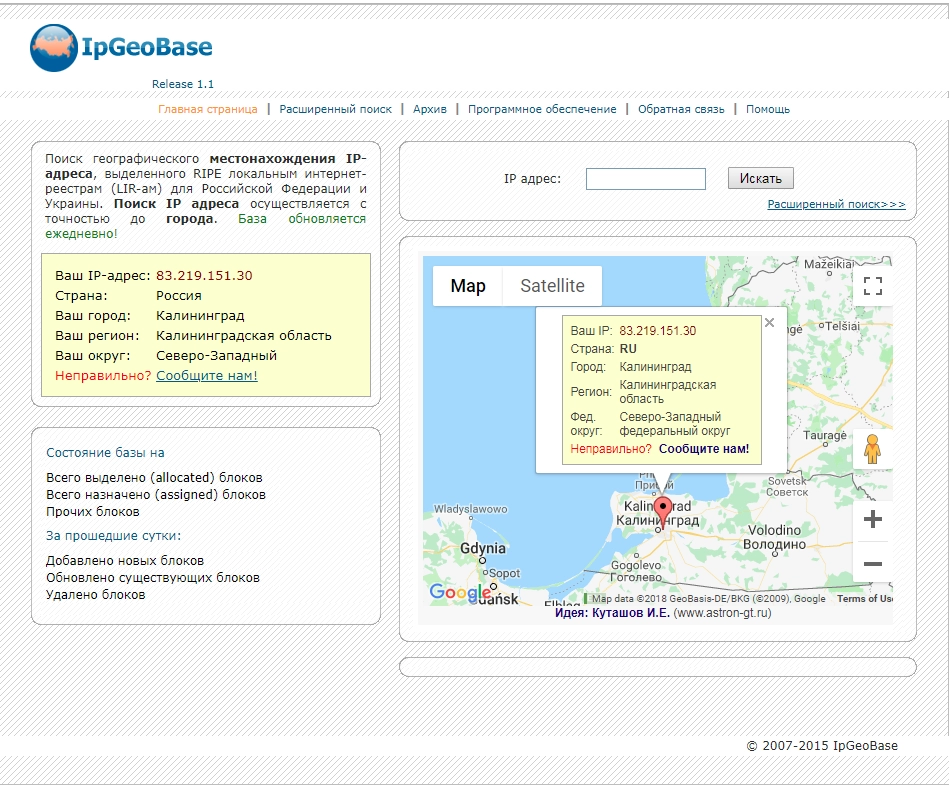Click Обновлено существующих блоков line
Image resolution: width=949 pixels, height=786 pixels.
153,578
